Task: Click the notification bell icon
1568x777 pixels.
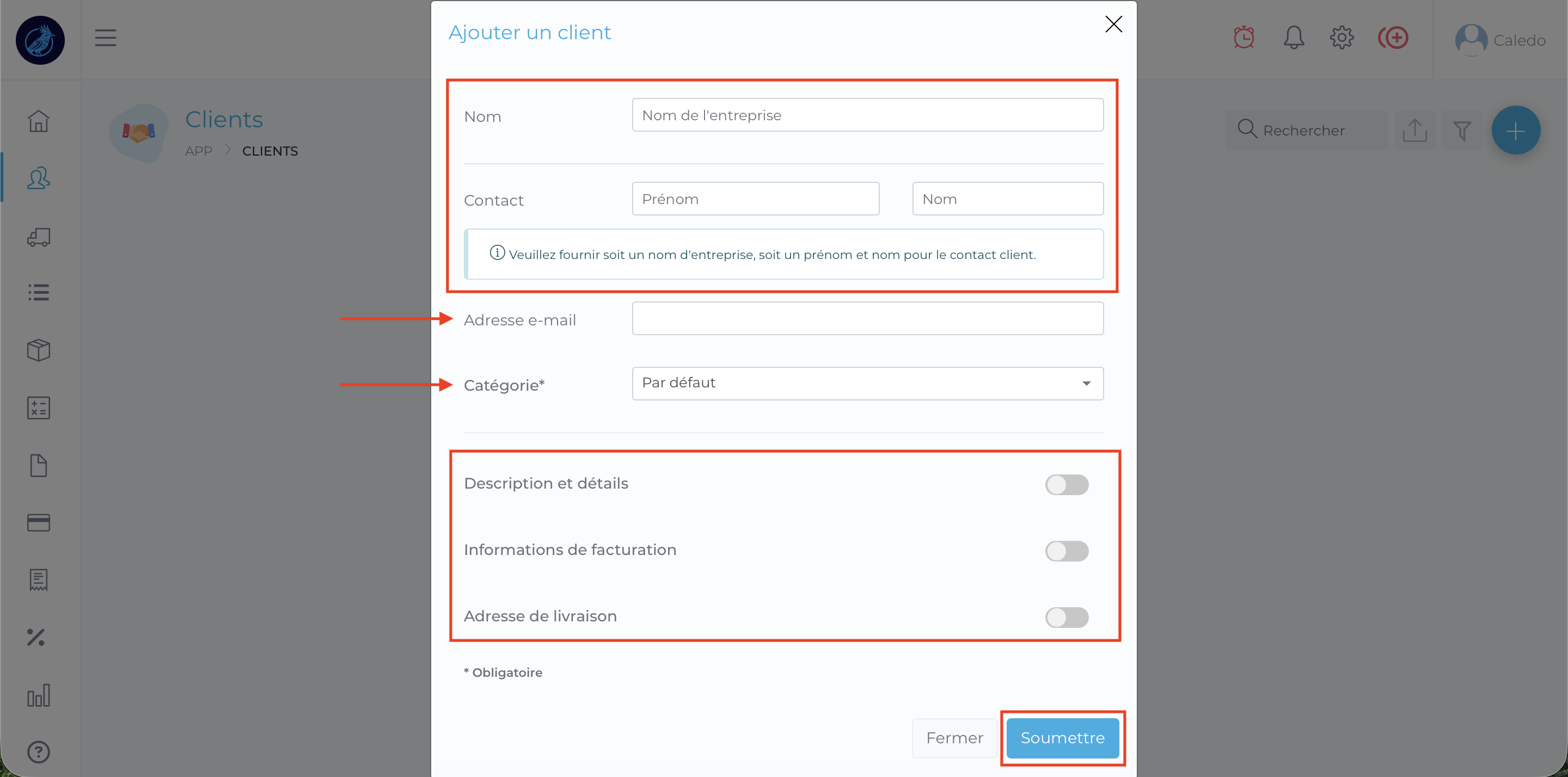Action: [1294, 38]
